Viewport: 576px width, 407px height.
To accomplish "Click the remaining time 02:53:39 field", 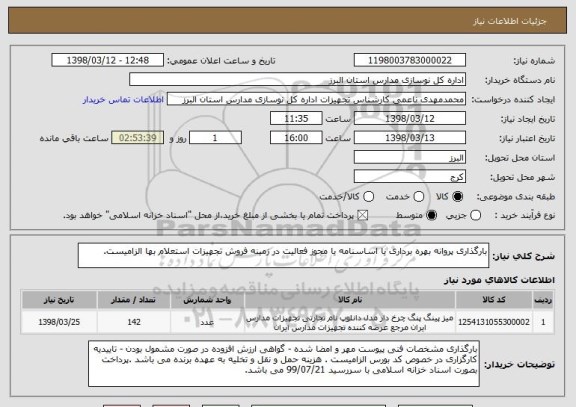I will 138,138.
